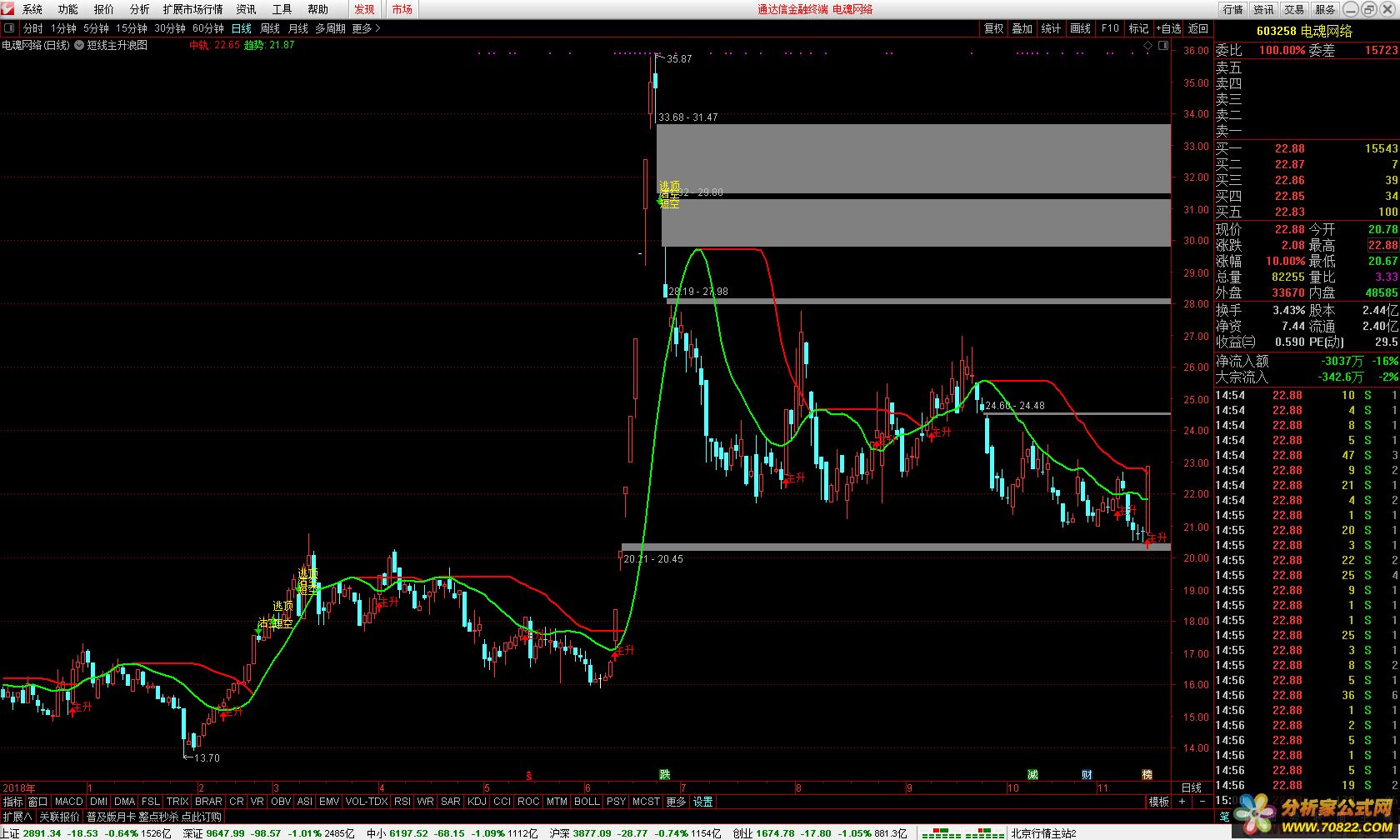1400x840 pixels.
Task: Open the 模板 template dropdown
Action: pyautogui.click(x=1158, y=802)
